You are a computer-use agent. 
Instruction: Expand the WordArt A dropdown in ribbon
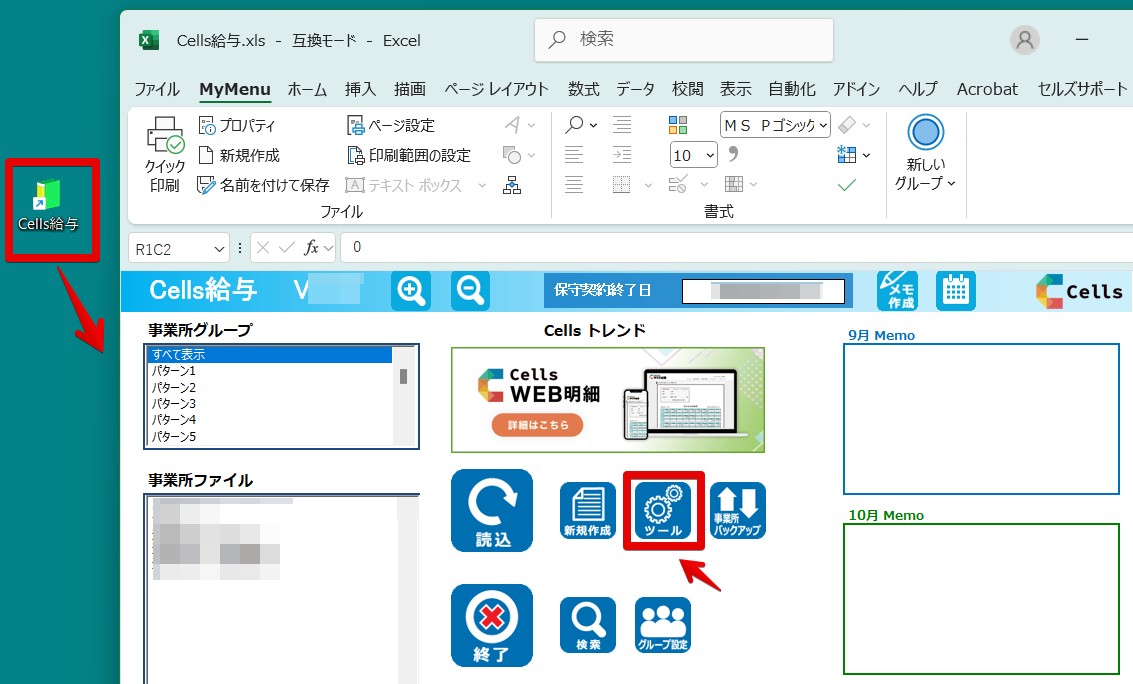(x=532, y=126)
